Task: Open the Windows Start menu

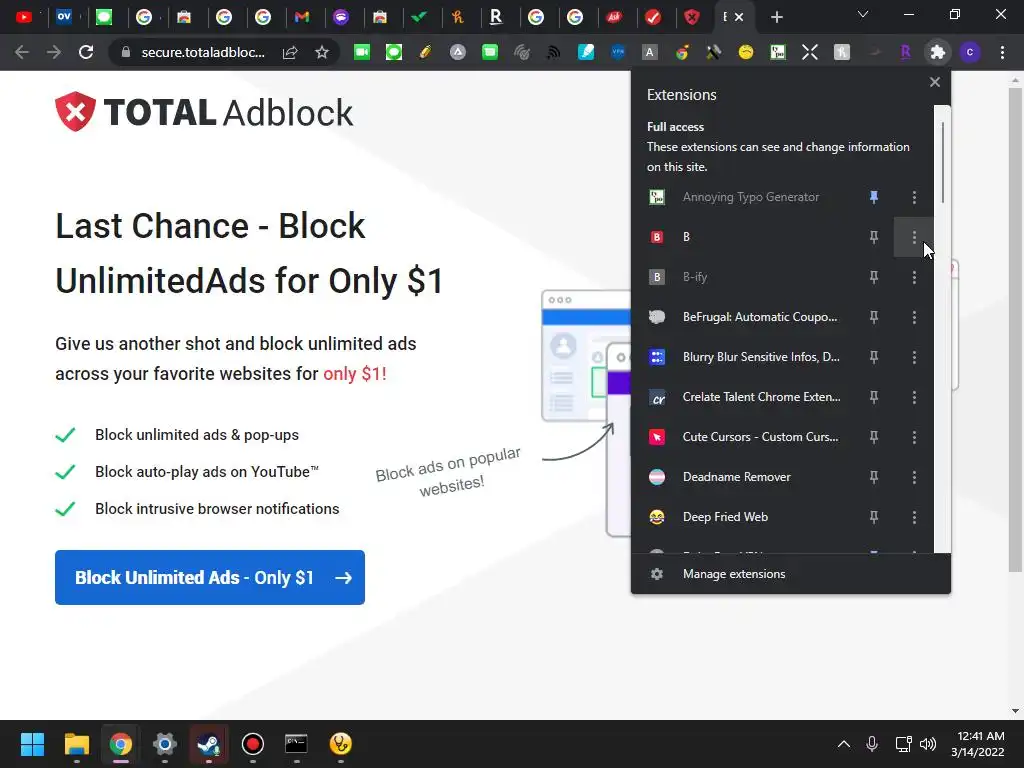Action: 32,743
